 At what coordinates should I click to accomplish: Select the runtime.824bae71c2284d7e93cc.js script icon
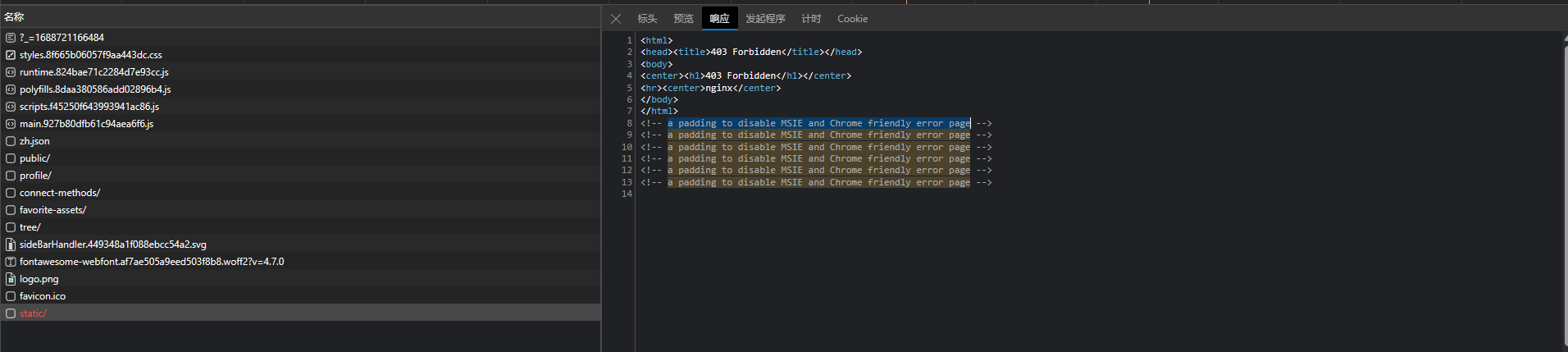pos(11,72)
